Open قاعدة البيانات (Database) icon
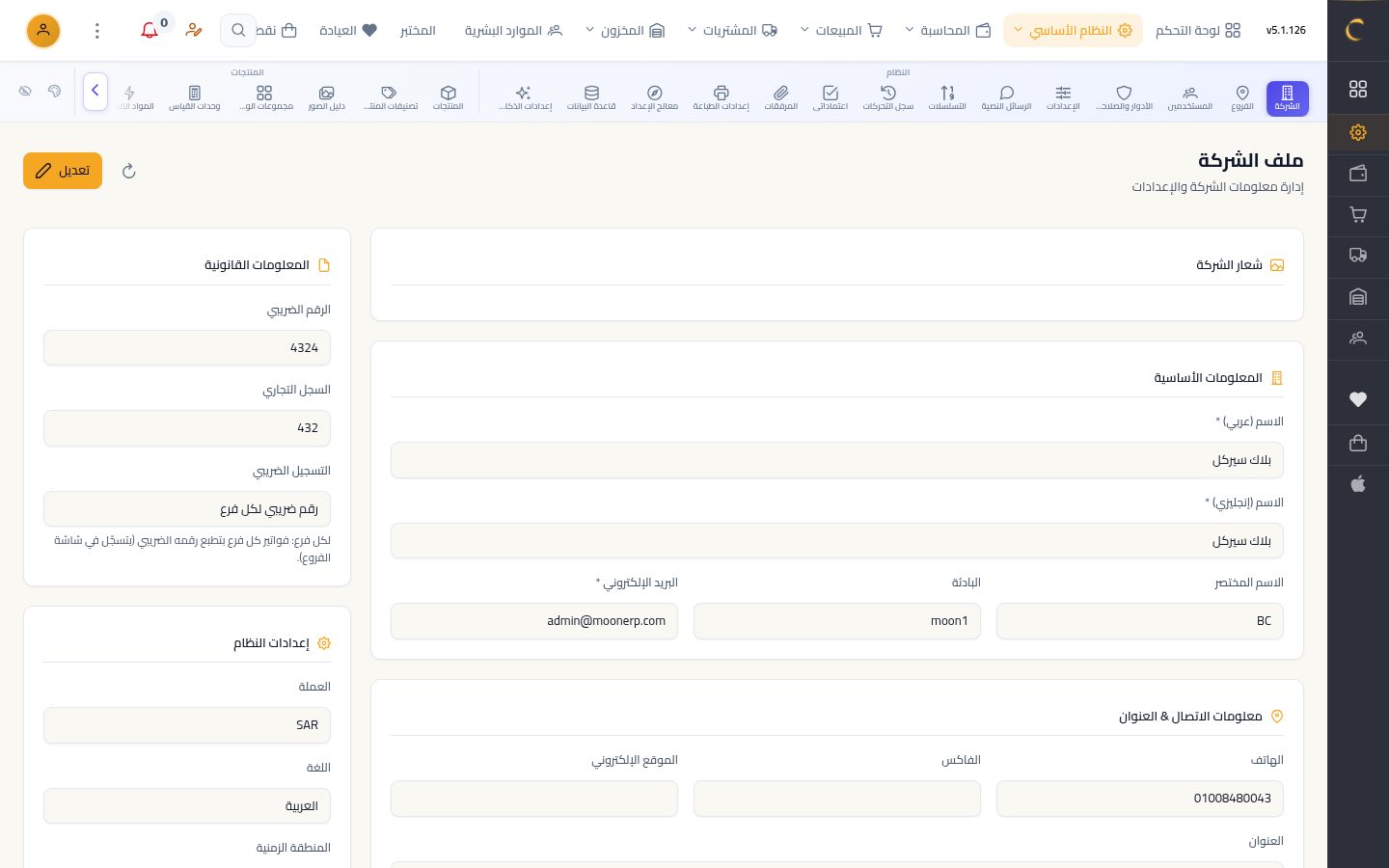Image resolution: width=1389 pixels, height=868 pixels. [x=591, y=98]
